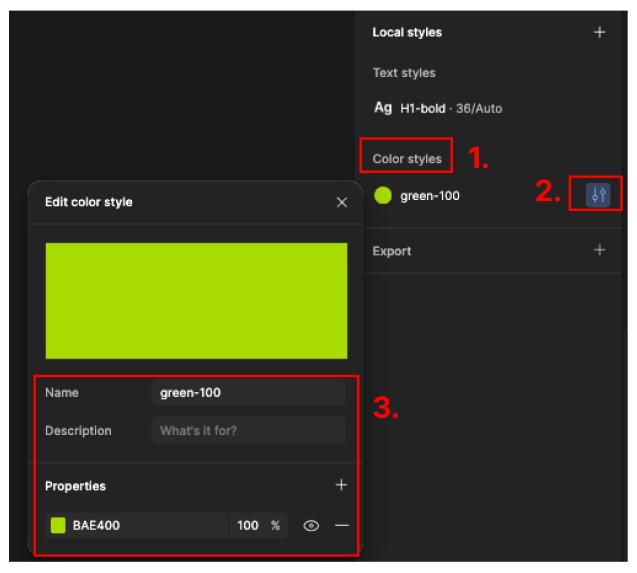Click the Edit color style dialog title

[x=89, y=202]
